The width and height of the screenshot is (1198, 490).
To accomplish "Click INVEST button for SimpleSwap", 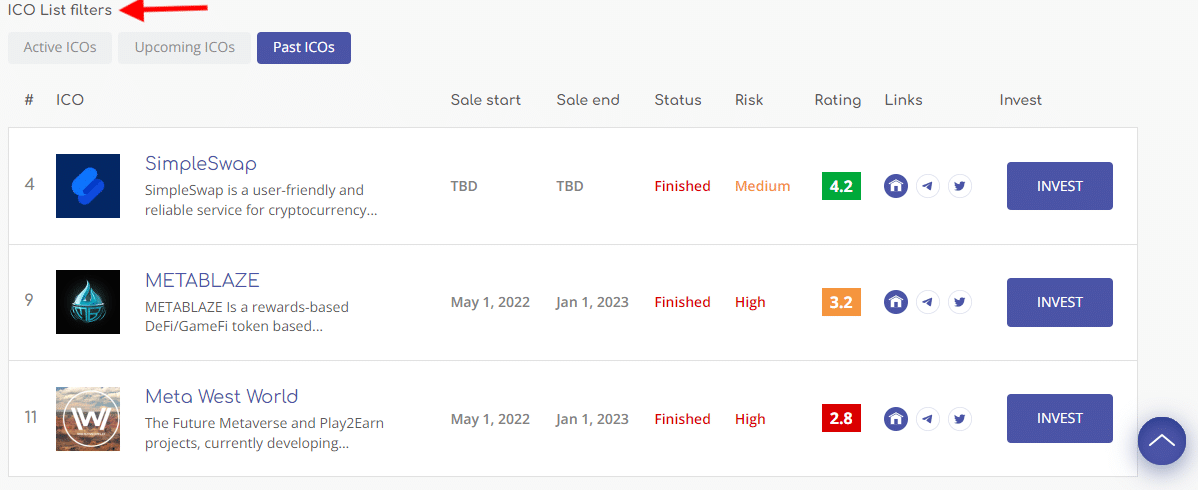I will click(x=1059, y=186).
